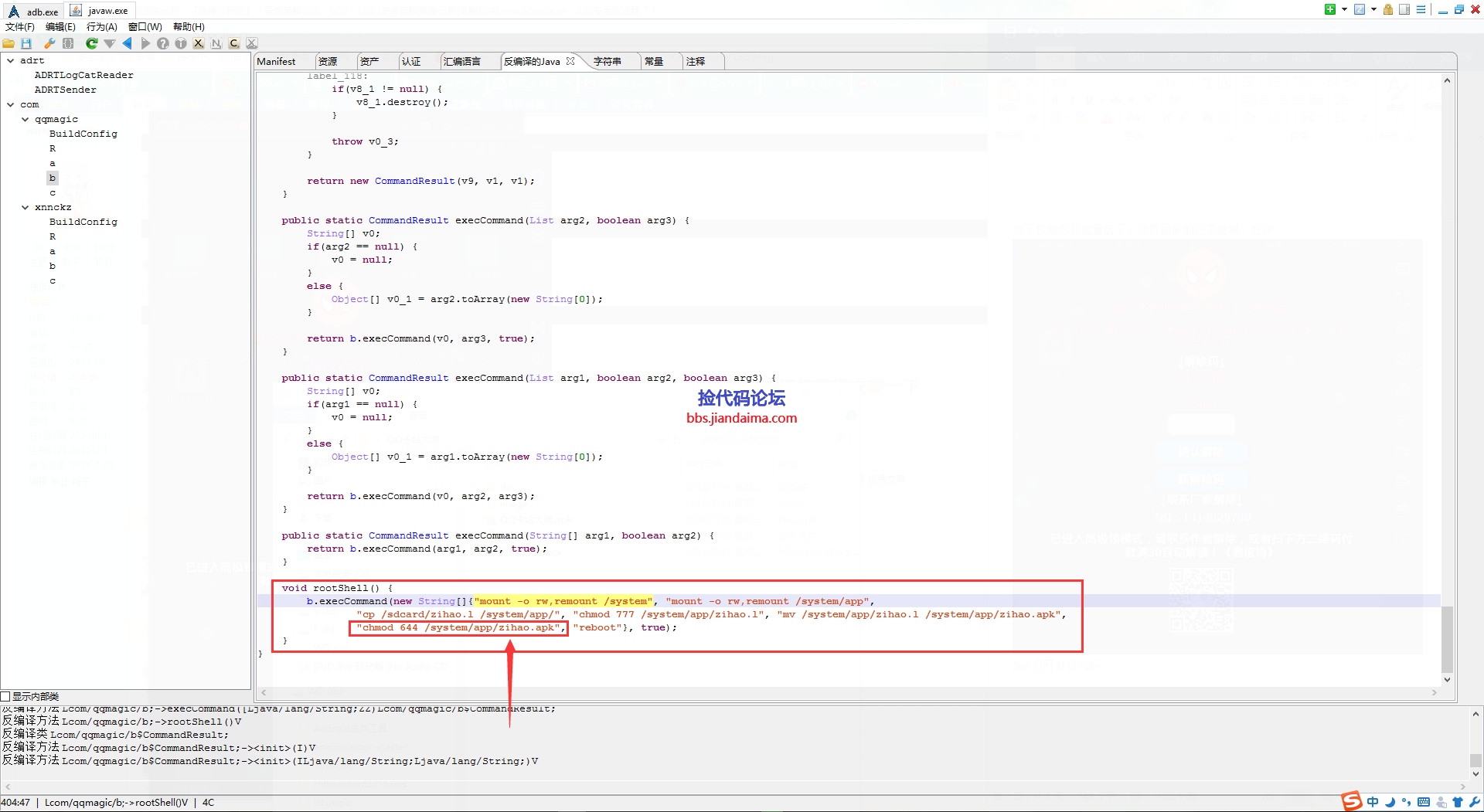This screenshot has width=1484, height=812.
Task: Open the dropdown next to green plus
Action: [1344, 9]
